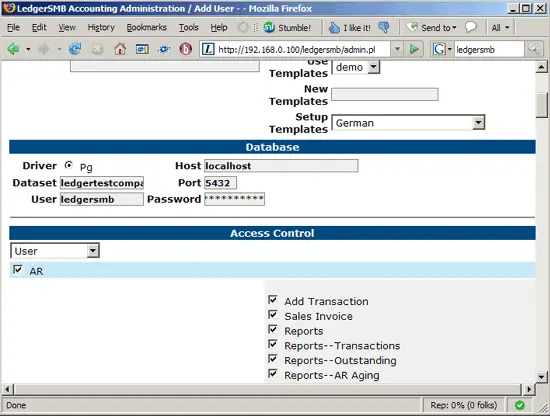
Task: Click the Firefox throbber activity icon
Action: point(243,27)
